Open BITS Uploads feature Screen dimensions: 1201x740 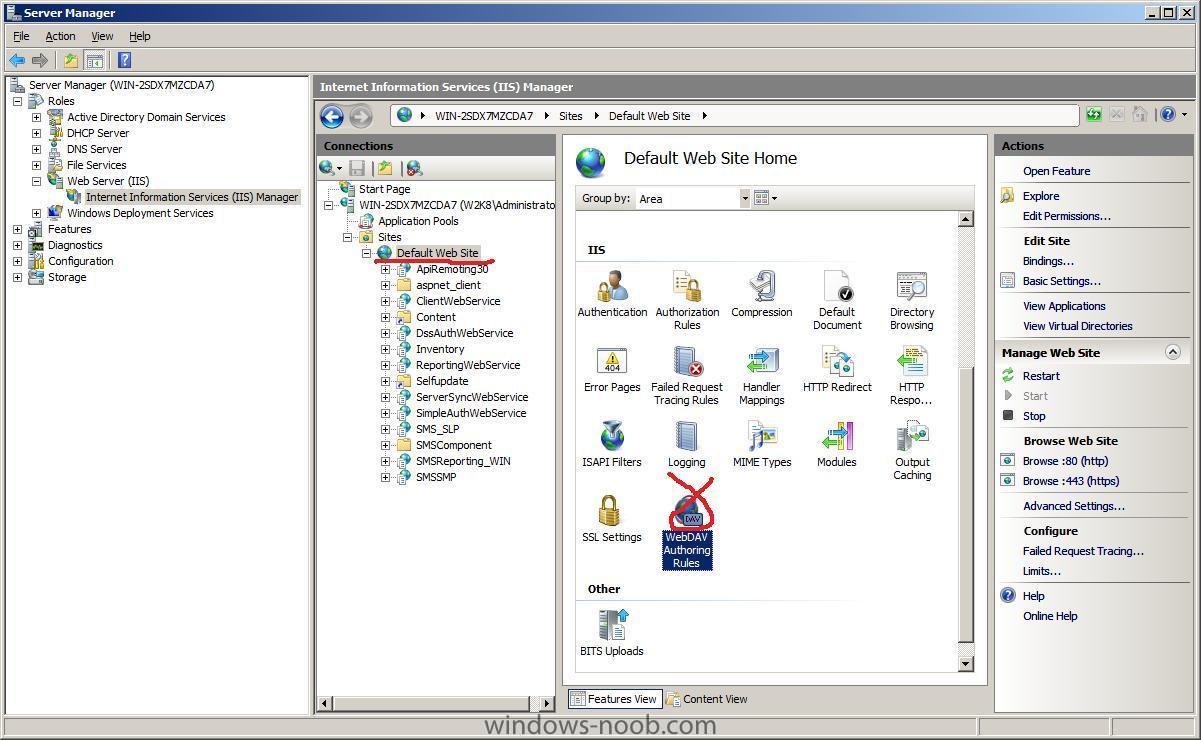[x=612, y=632]
